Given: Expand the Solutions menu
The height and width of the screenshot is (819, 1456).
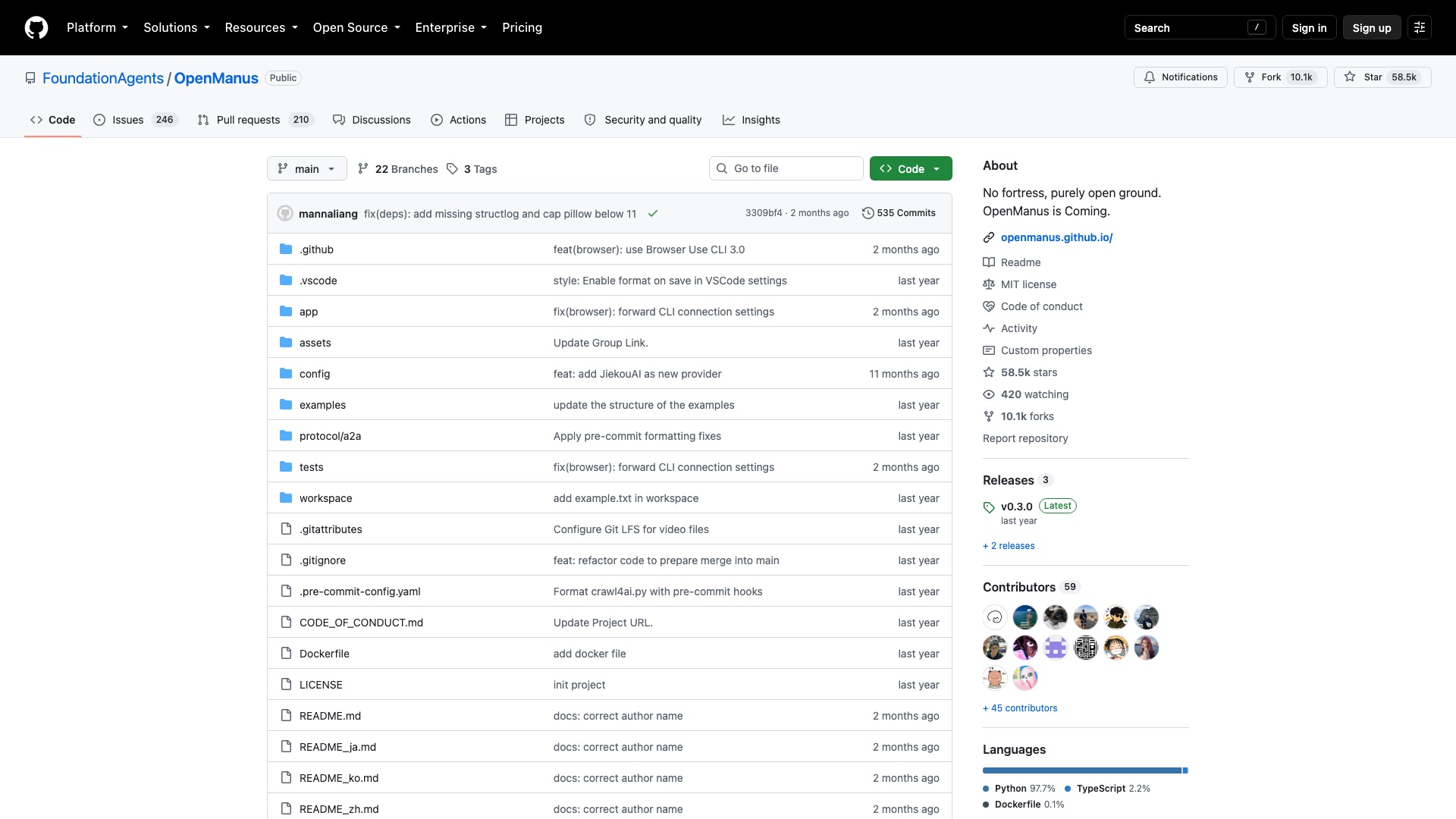Looking at the screenshot, I should click(177, 27).
